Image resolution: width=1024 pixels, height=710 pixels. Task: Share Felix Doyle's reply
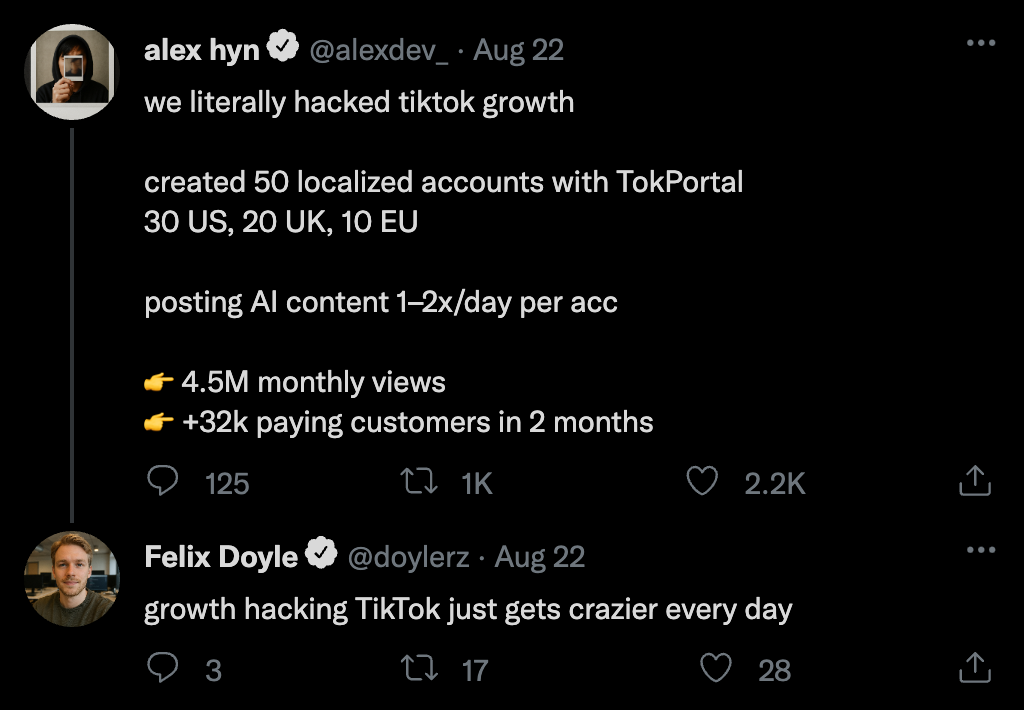974,668
